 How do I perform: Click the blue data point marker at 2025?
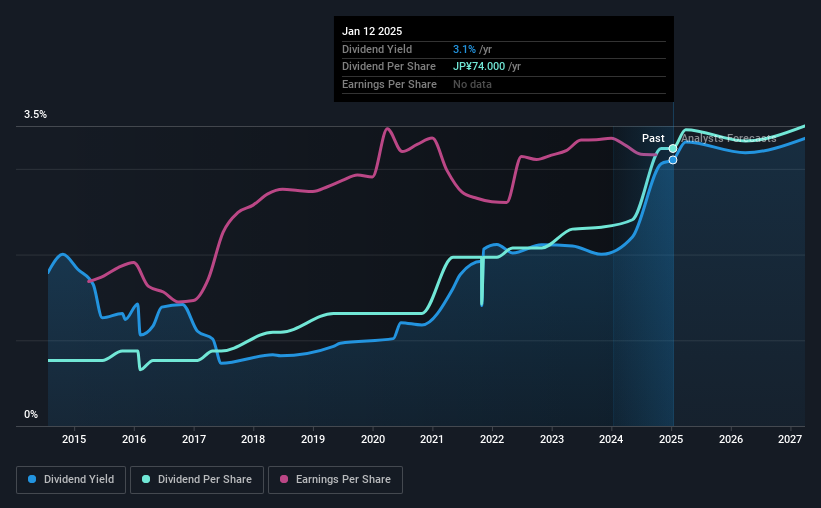(x=673, y=160)
